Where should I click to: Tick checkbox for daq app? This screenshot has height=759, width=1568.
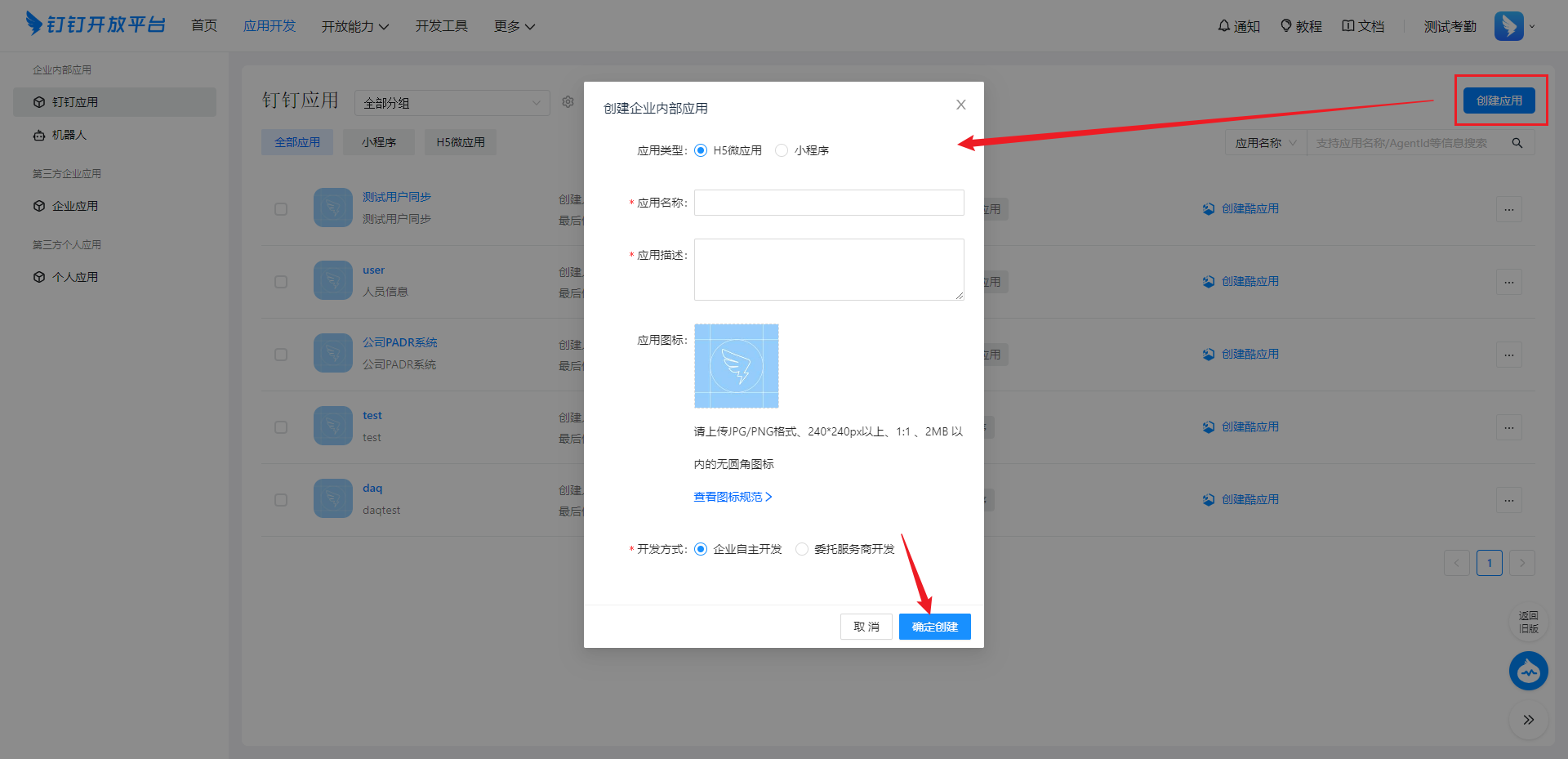click(x=281, y=500)
